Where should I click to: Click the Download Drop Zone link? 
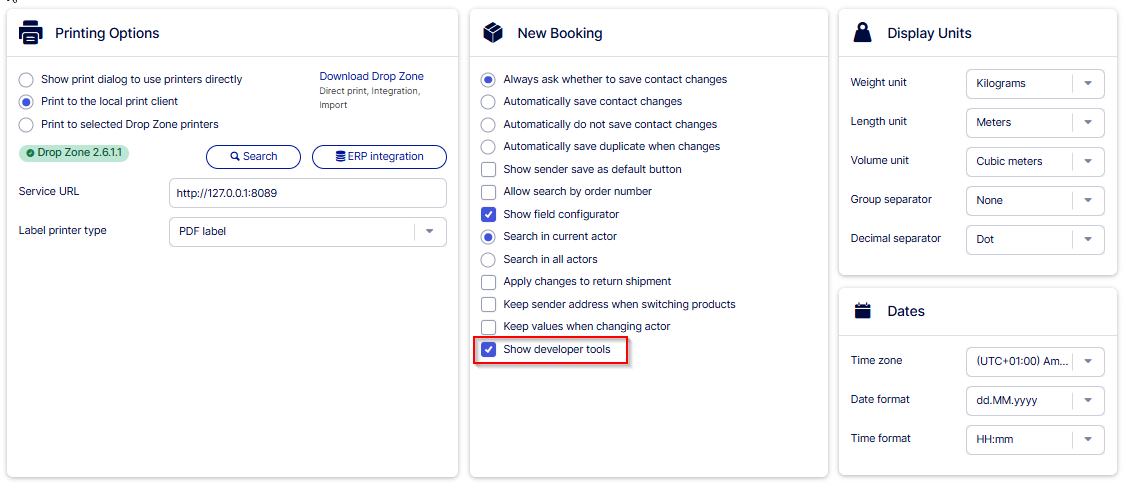coord(371,76)
